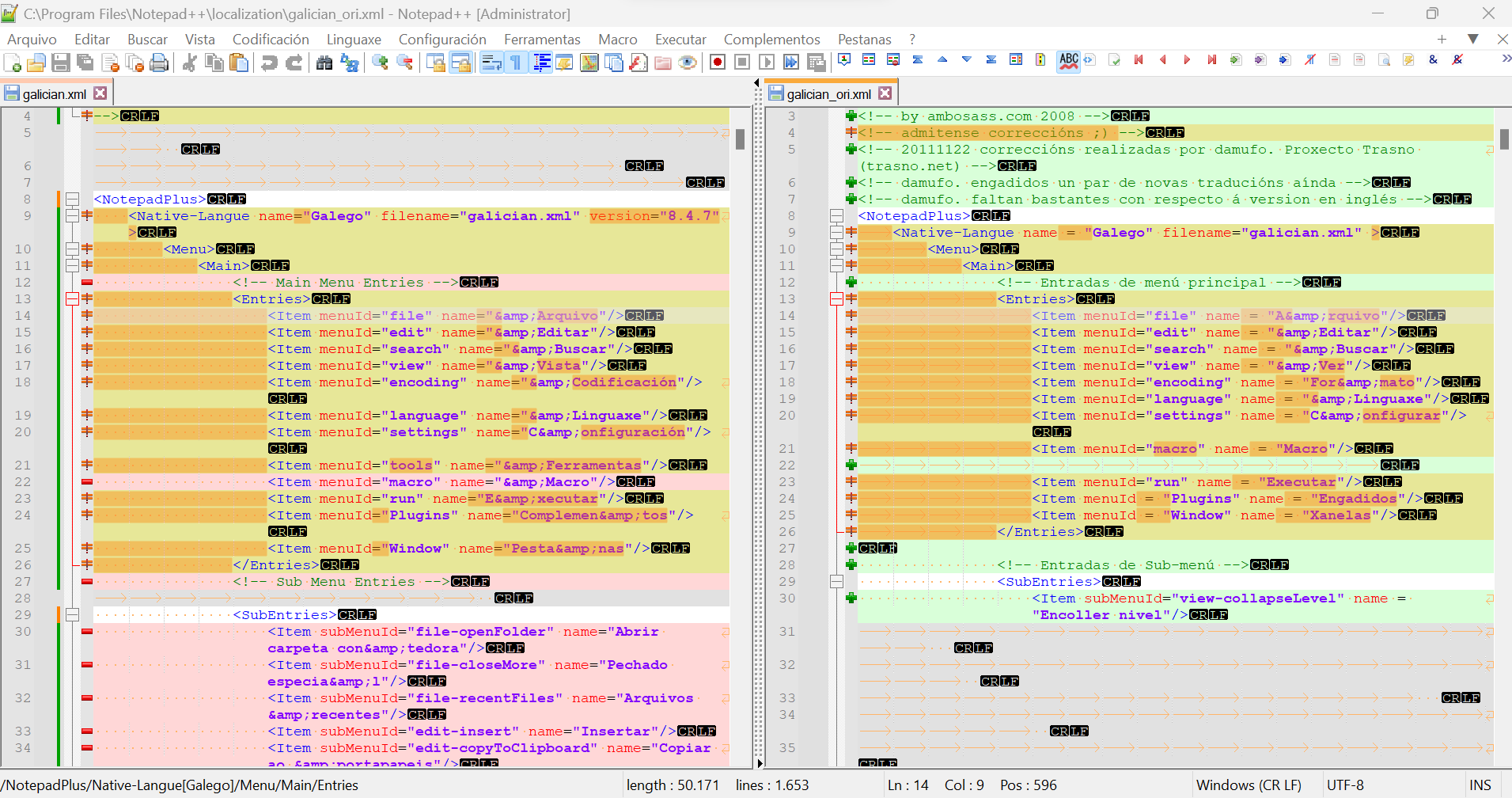Collapse SubEntries fold on left line 29

point(72,615)
